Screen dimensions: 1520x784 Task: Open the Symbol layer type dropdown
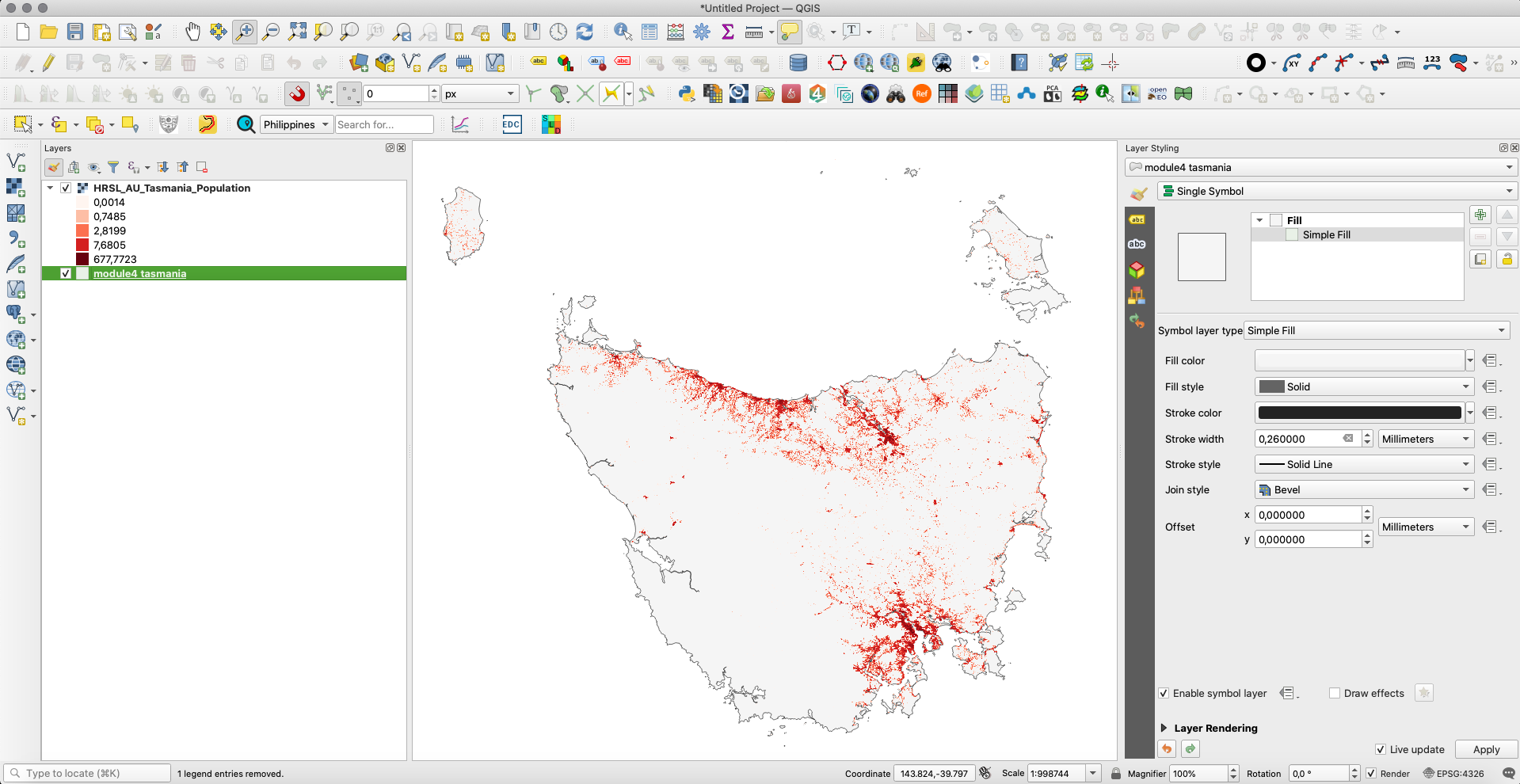pos(1377,330)
